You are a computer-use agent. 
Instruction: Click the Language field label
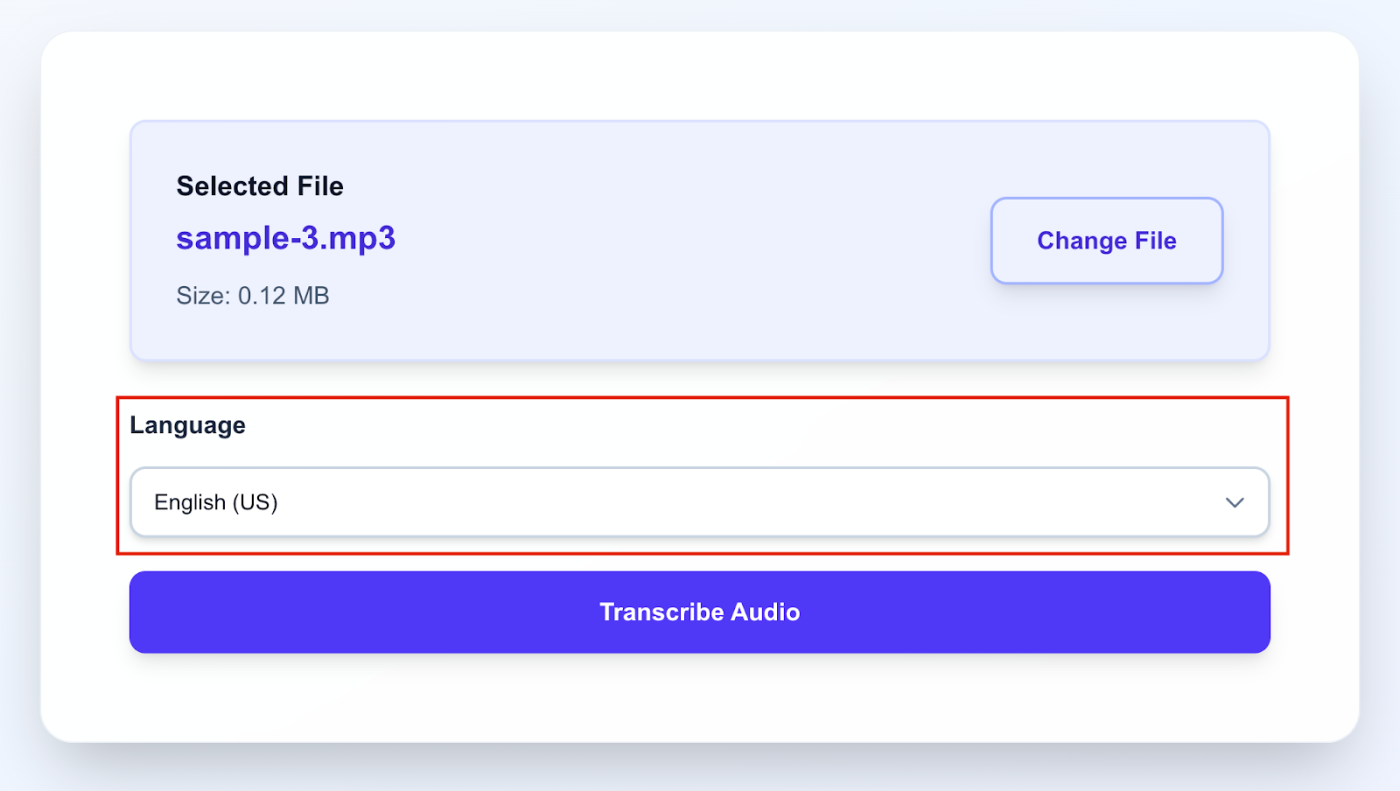click(x=187, y=425)
